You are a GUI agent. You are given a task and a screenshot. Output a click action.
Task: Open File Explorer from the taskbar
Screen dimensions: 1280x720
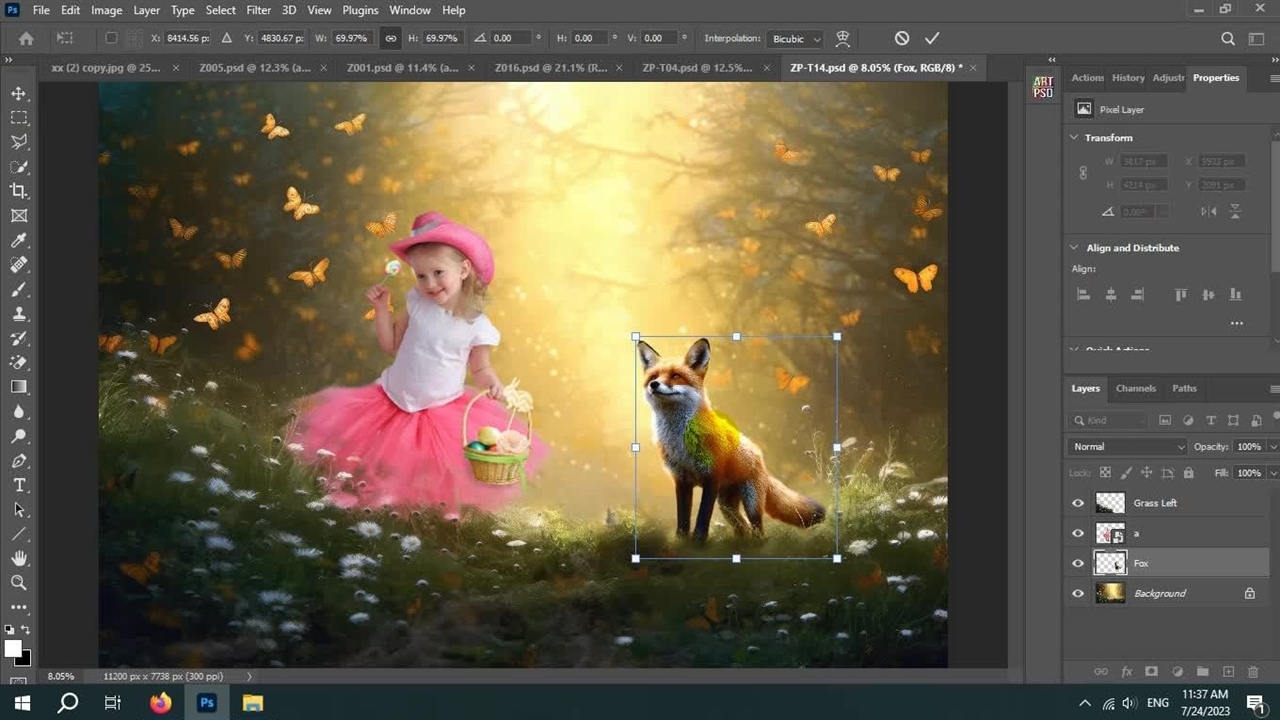coord(253,703)
